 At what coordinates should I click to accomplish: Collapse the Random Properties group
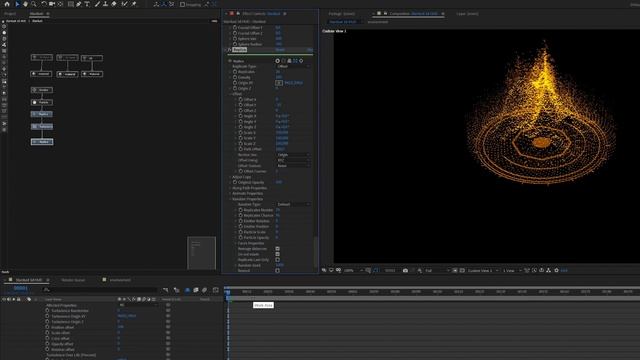point(230,199)
